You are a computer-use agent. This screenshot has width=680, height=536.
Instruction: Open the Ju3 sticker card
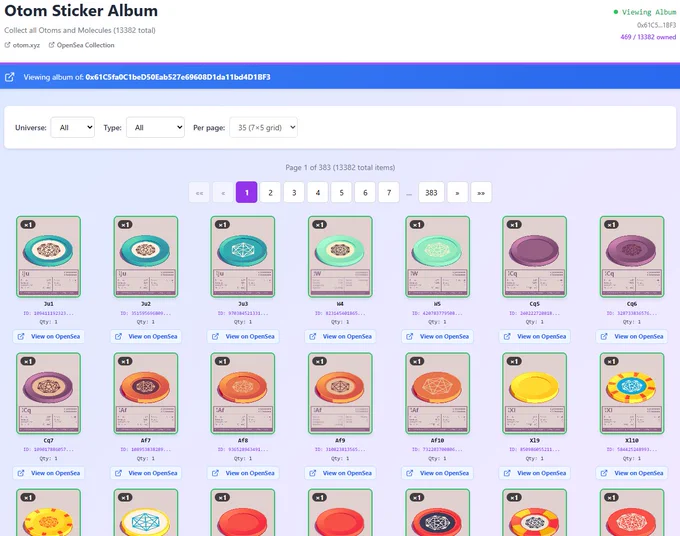243,257
